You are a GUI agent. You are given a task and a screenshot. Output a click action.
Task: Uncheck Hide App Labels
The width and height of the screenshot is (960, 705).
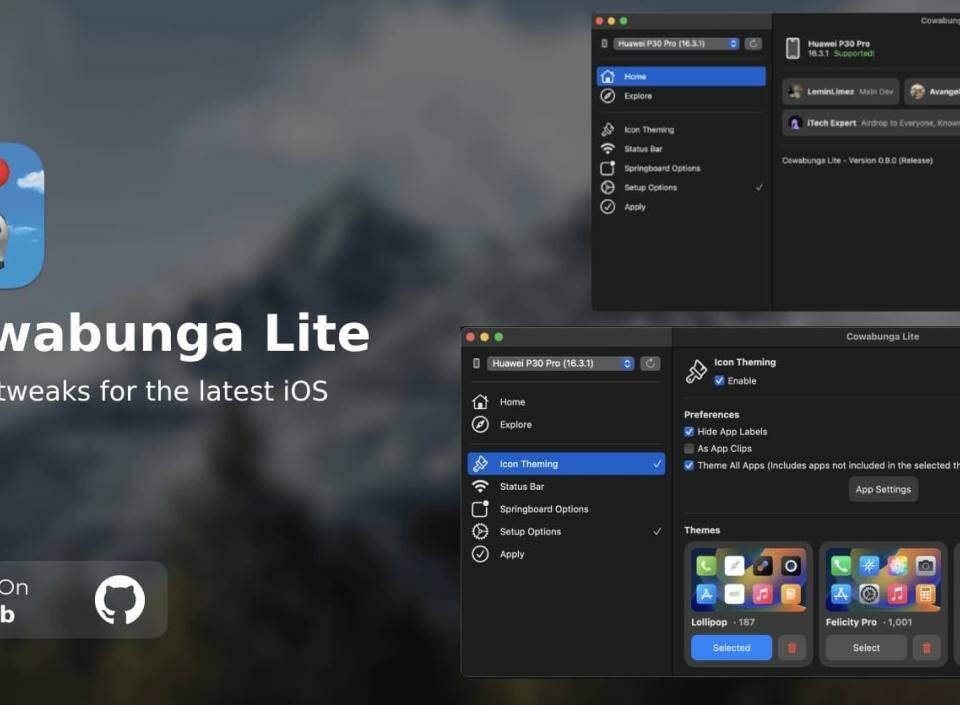689,431
